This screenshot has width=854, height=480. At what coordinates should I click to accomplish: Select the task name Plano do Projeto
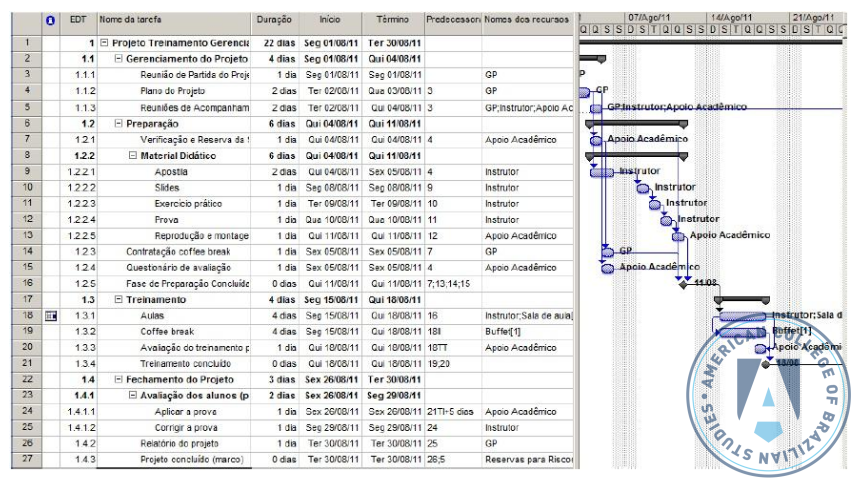click(173, 91)
